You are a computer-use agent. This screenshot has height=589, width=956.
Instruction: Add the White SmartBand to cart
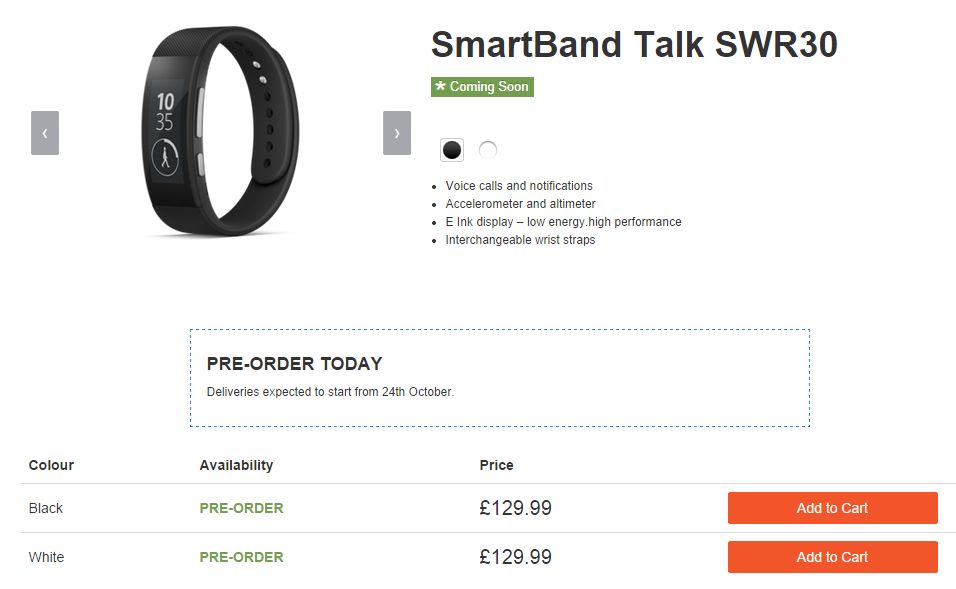(832, 557)
